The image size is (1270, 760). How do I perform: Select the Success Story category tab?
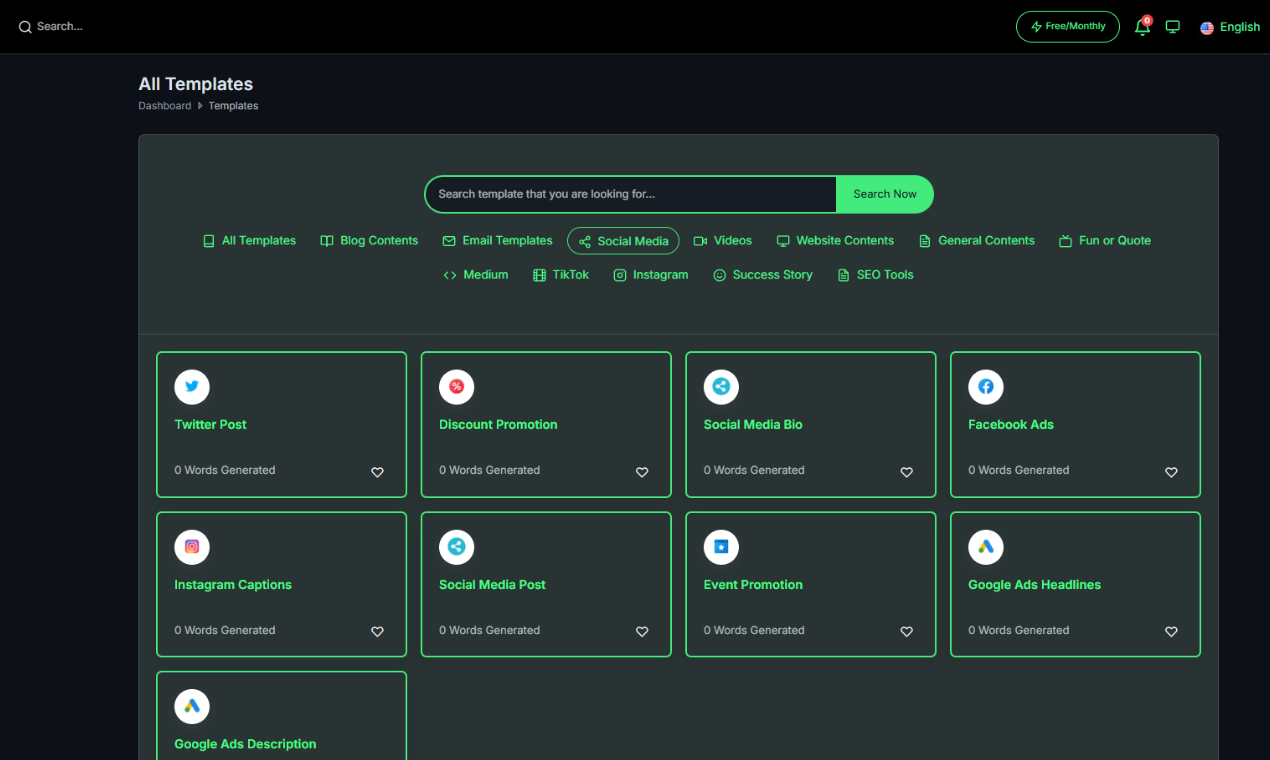(x=762, y=275)
